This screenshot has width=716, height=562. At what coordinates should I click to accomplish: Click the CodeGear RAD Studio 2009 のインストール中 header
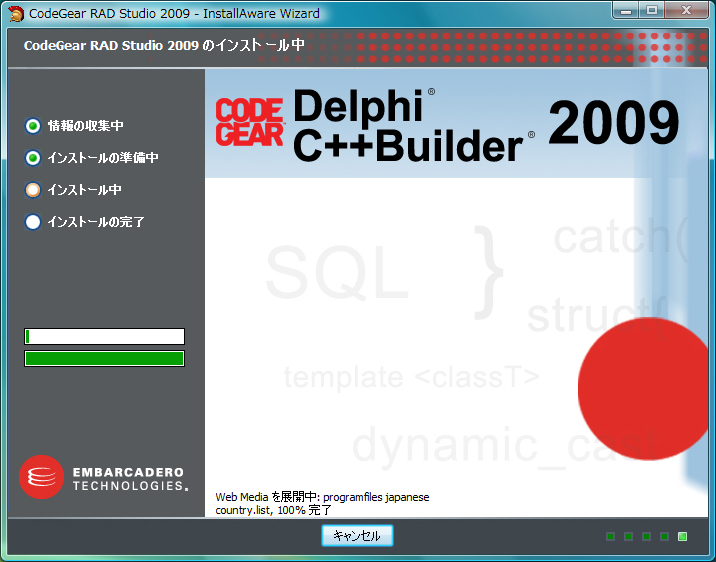pyautogui.click(x=164, y=45)
